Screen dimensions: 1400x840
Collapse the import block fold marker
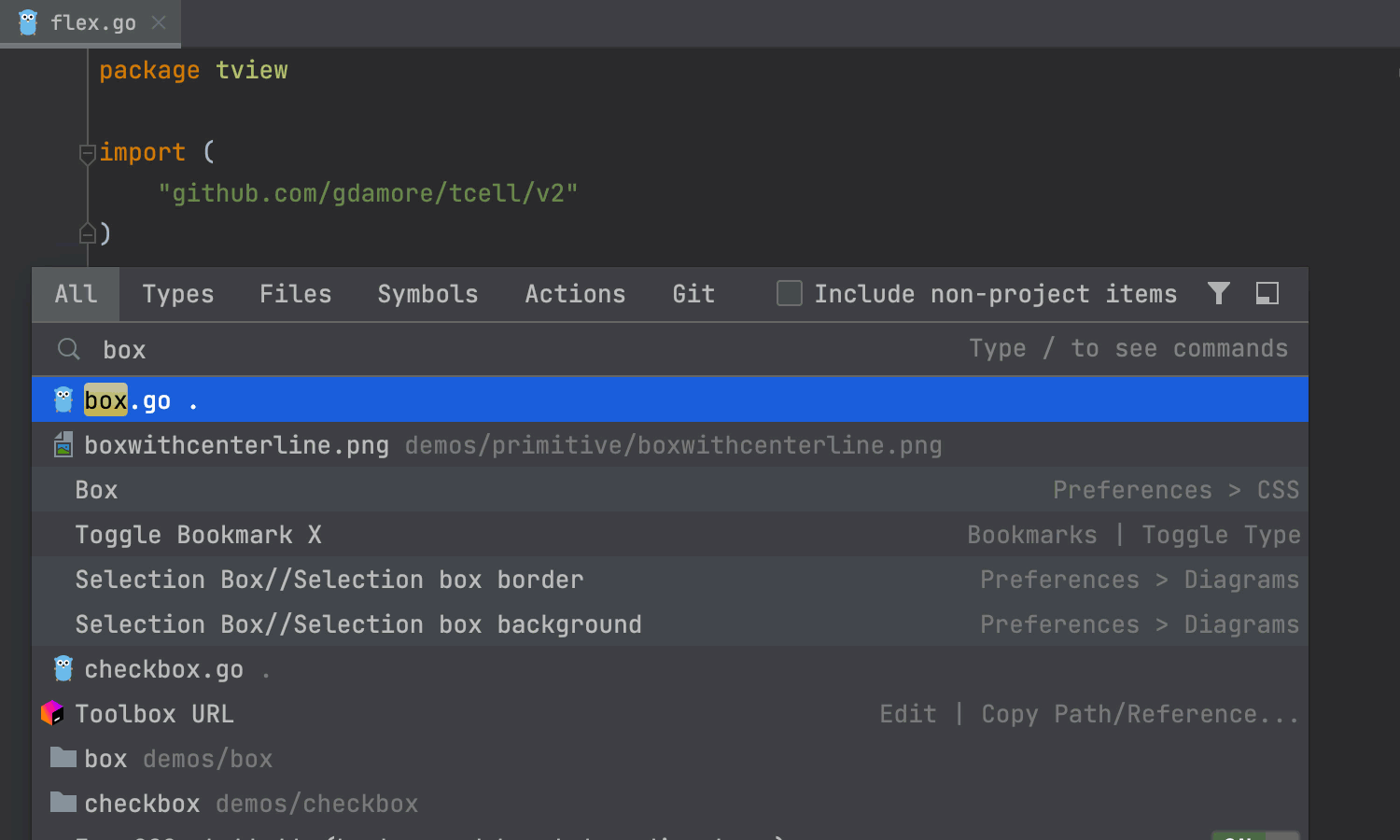(88, 153)
